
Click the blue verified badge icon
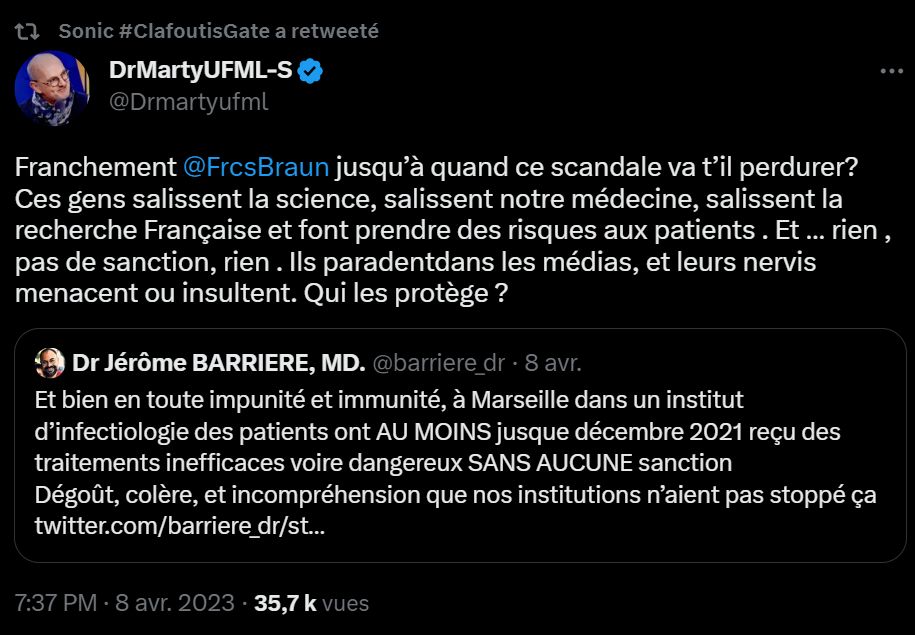pos(312,72)
